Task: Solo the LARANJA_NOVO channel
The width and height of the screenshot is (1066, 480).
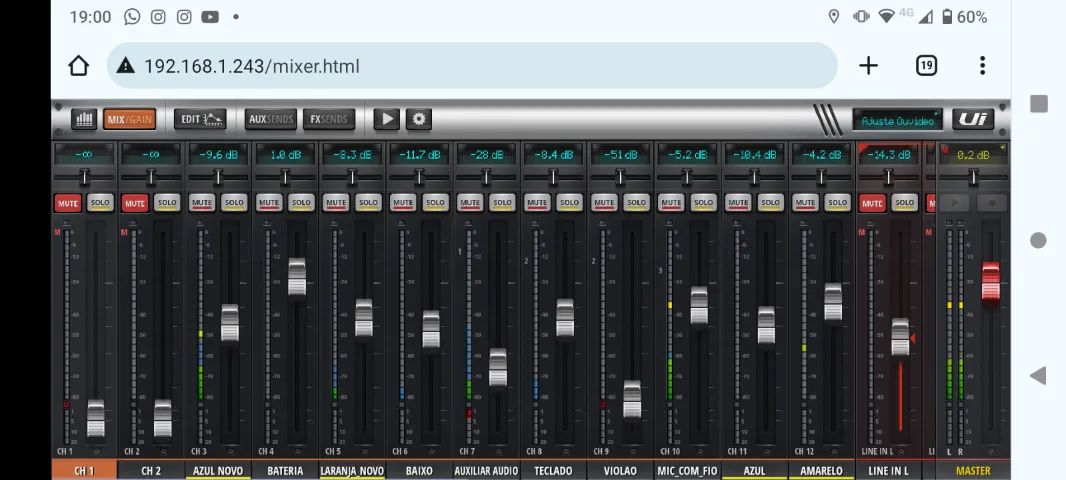Action: 368,203
